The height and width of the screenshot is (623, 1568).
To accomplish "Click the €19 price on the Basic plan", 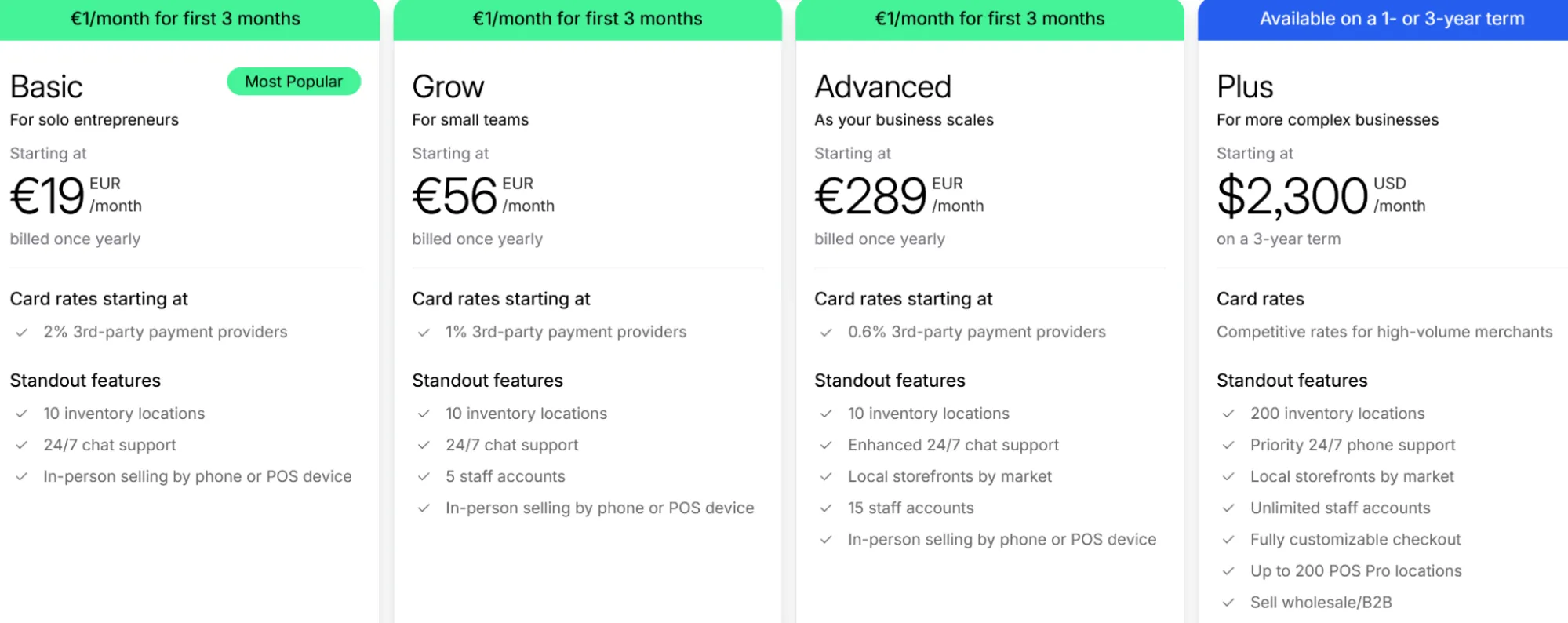I will [x=47, y=195].
